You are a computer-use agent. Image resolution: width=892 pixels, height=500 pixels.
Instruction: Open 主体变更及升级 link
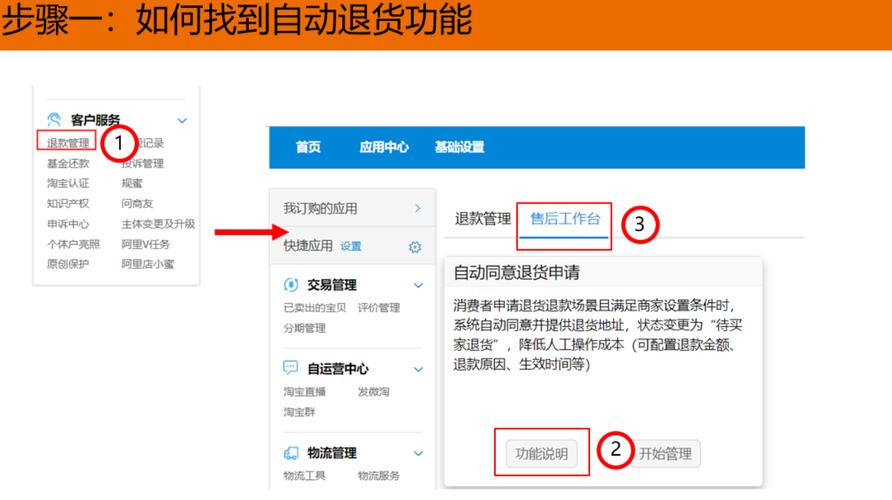point(158,224)
